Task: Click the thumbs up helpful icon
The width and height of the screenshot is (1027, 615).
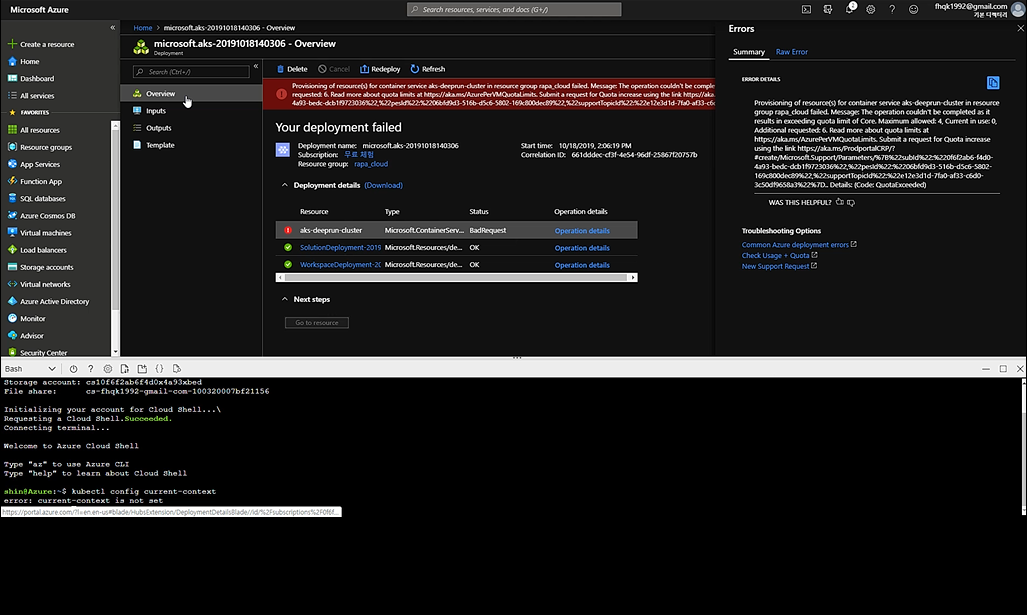Action: coord(840,202)
